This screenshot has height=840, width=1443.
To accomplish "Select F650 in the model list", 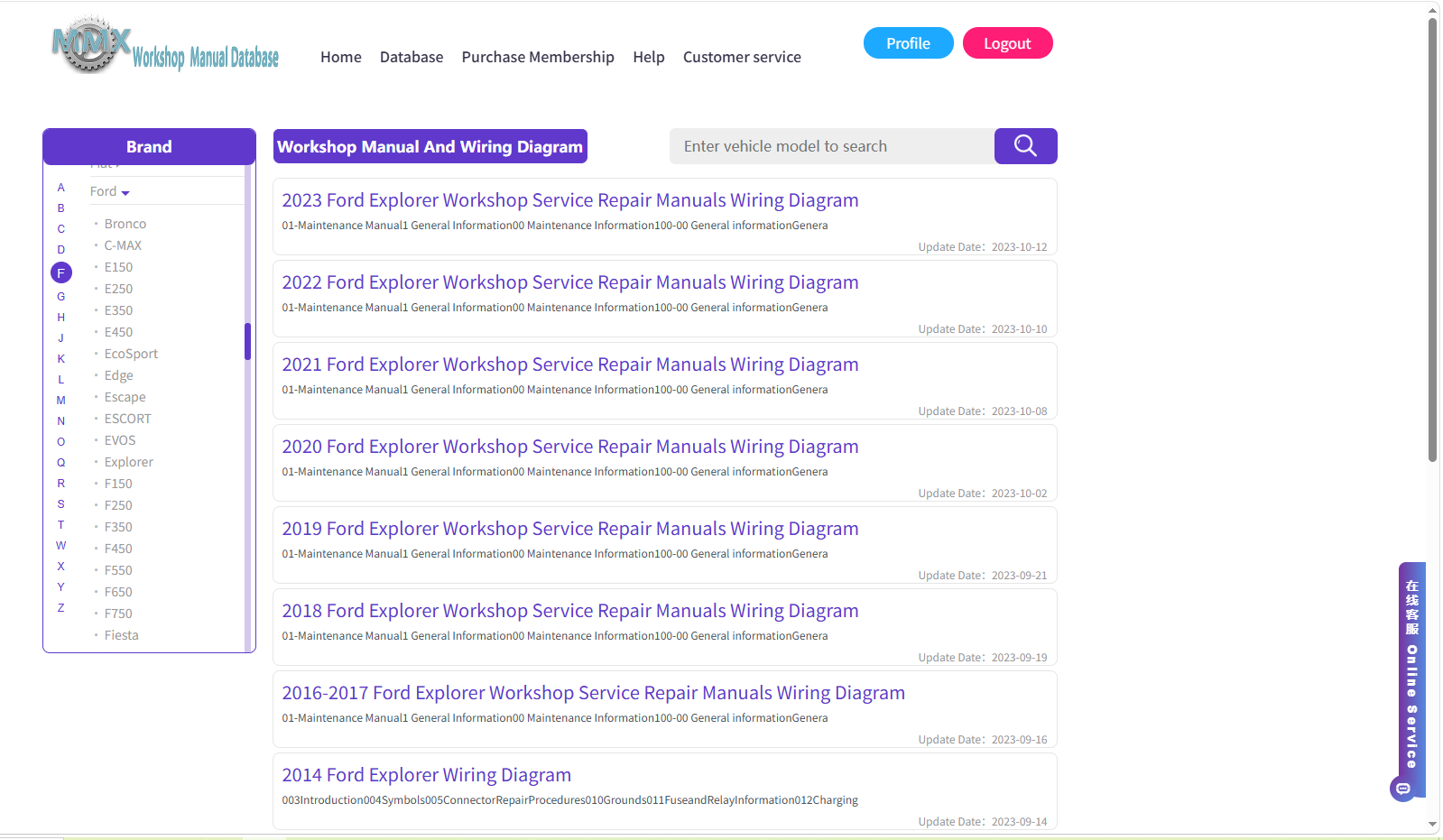I will (x=118, y=592).
